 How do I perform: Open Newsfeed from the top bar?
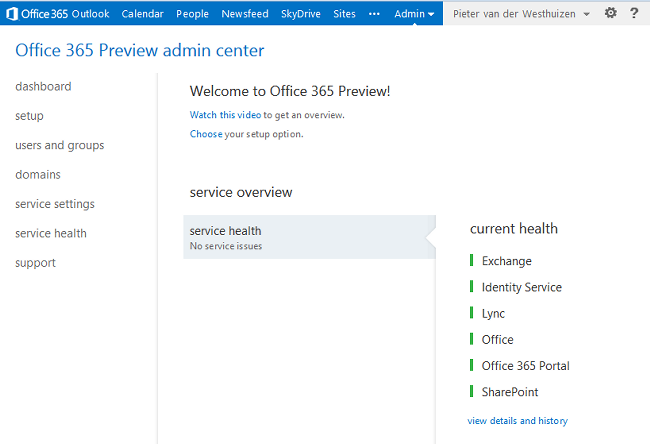coord(245,14)
